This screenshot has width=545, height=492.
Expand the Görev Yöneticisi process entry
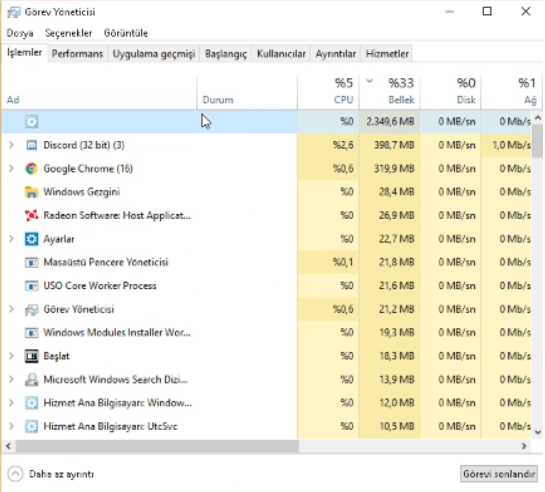click(x=11, y=309)
